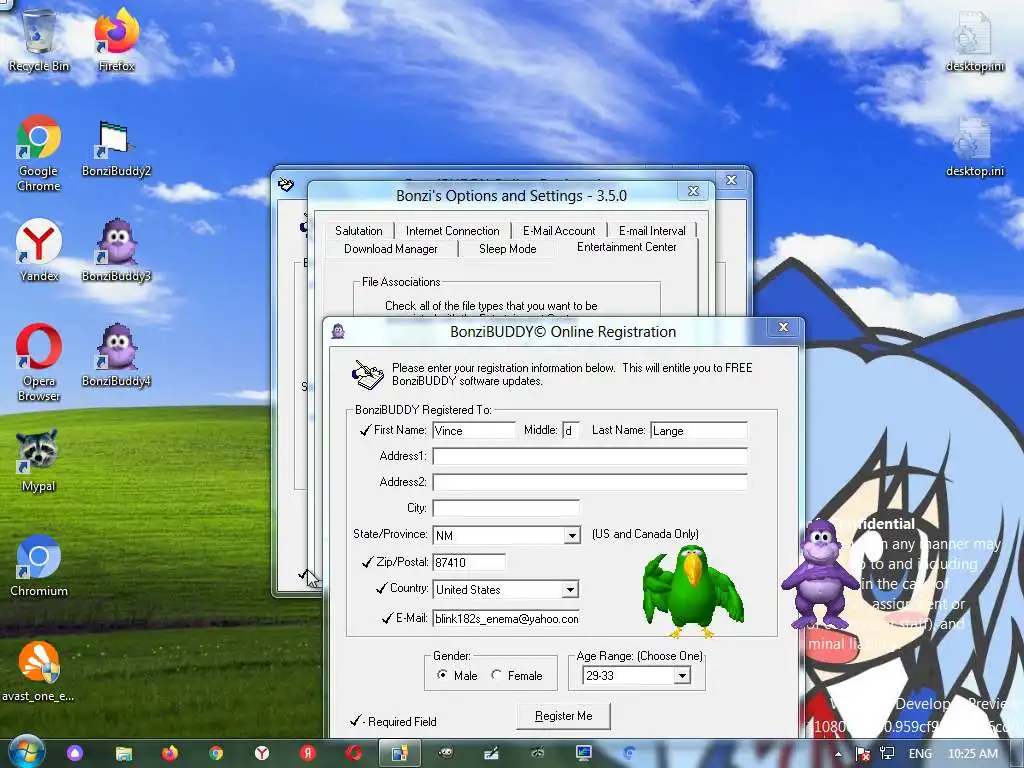1024x768 pixels.
Task: Select the upper desktop.ini file icon
Action: click(x=974, y=40)
